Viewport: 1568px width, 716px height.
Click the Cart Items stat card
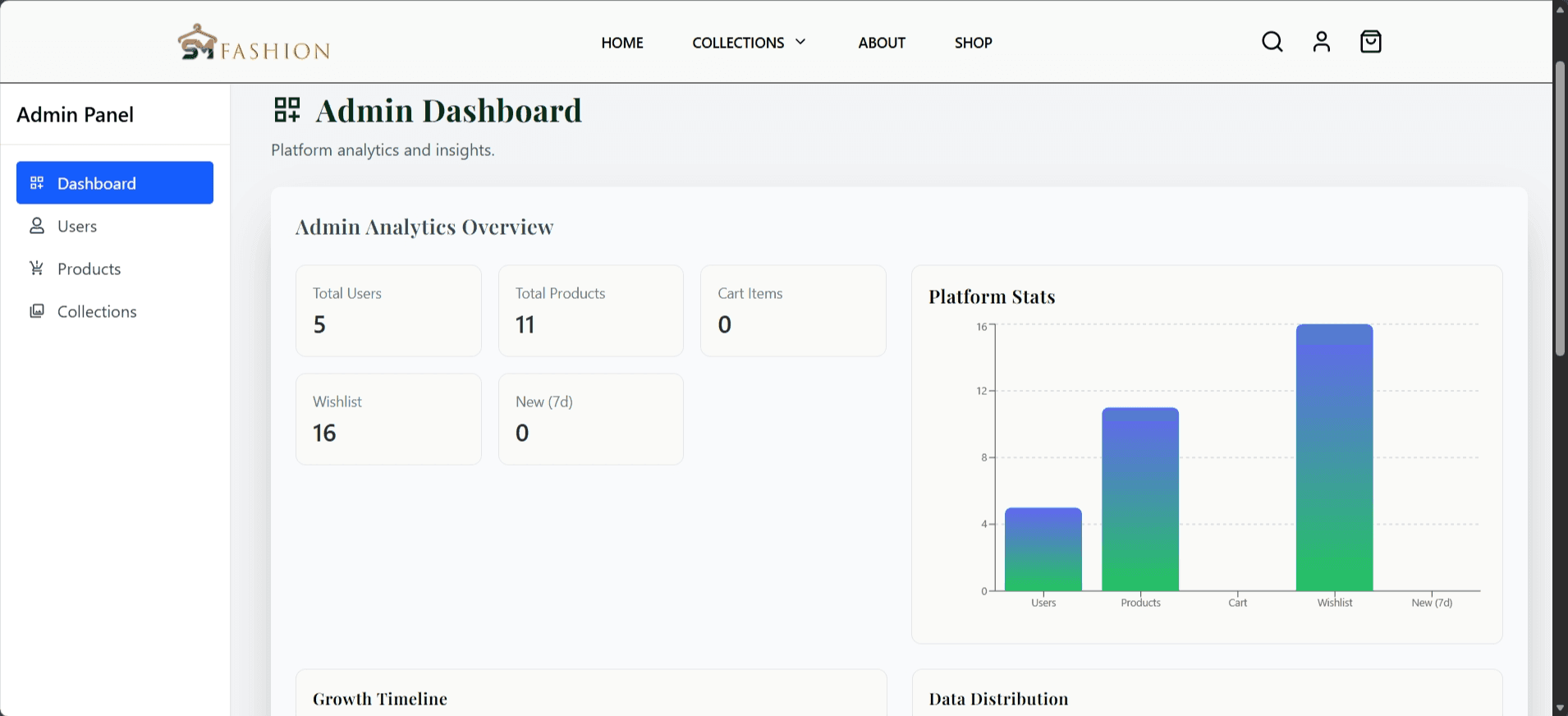click(x=793, y=310)
